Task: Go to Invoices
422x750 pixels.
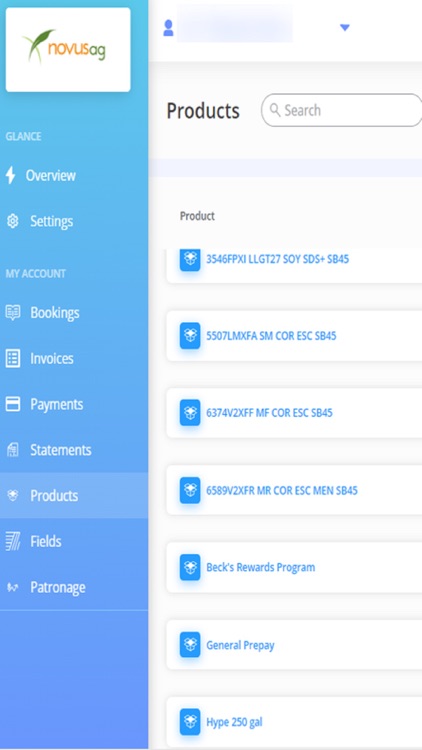Action: click(x=52, y=358)
